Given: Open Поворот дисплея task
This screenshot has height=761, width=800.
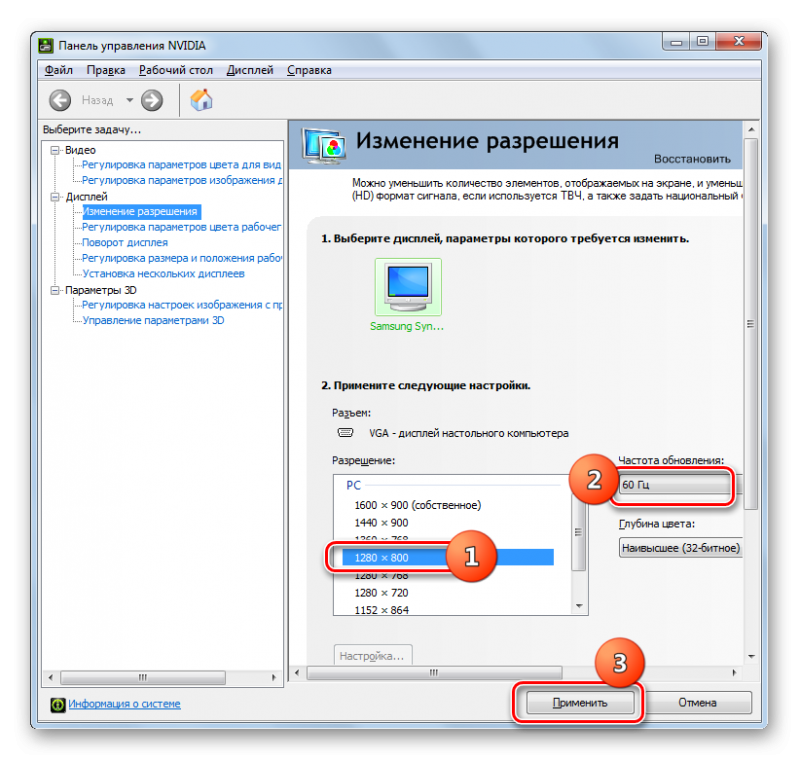Looking at the screenshot, I should point(125,243).
